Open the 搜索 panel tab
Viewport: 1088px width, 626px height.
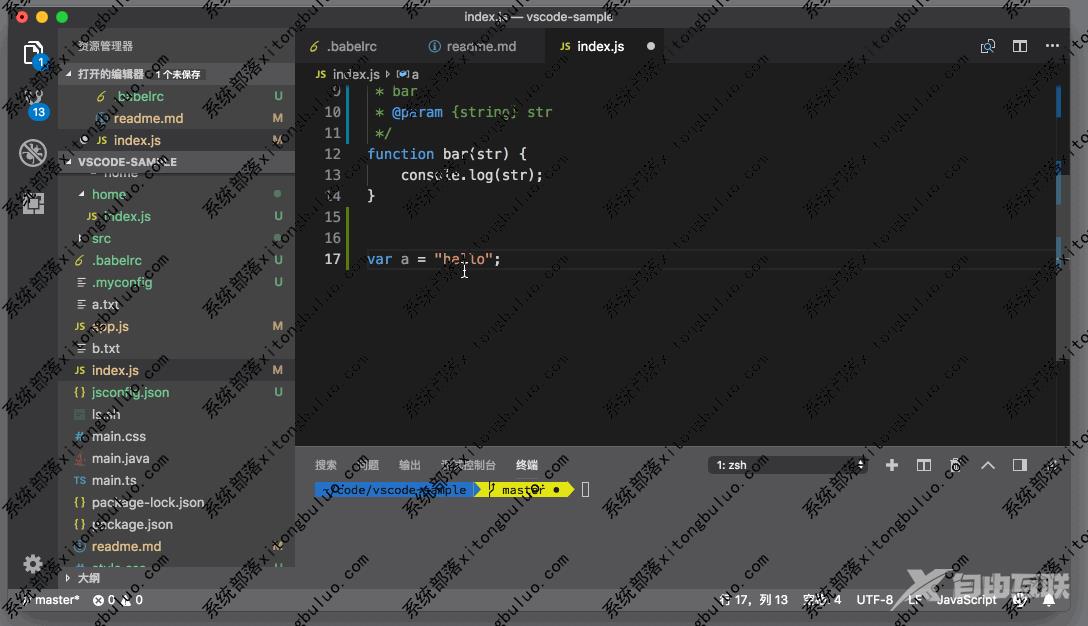(325, 465)
